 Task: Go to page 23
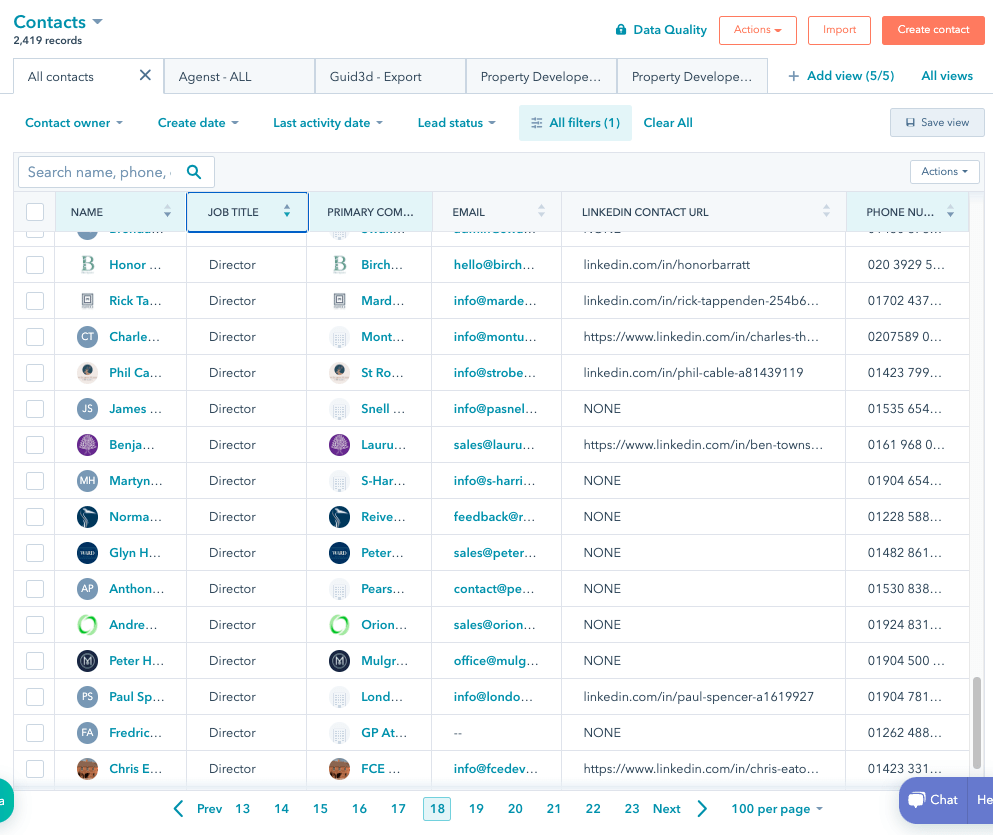click(631, 809)
